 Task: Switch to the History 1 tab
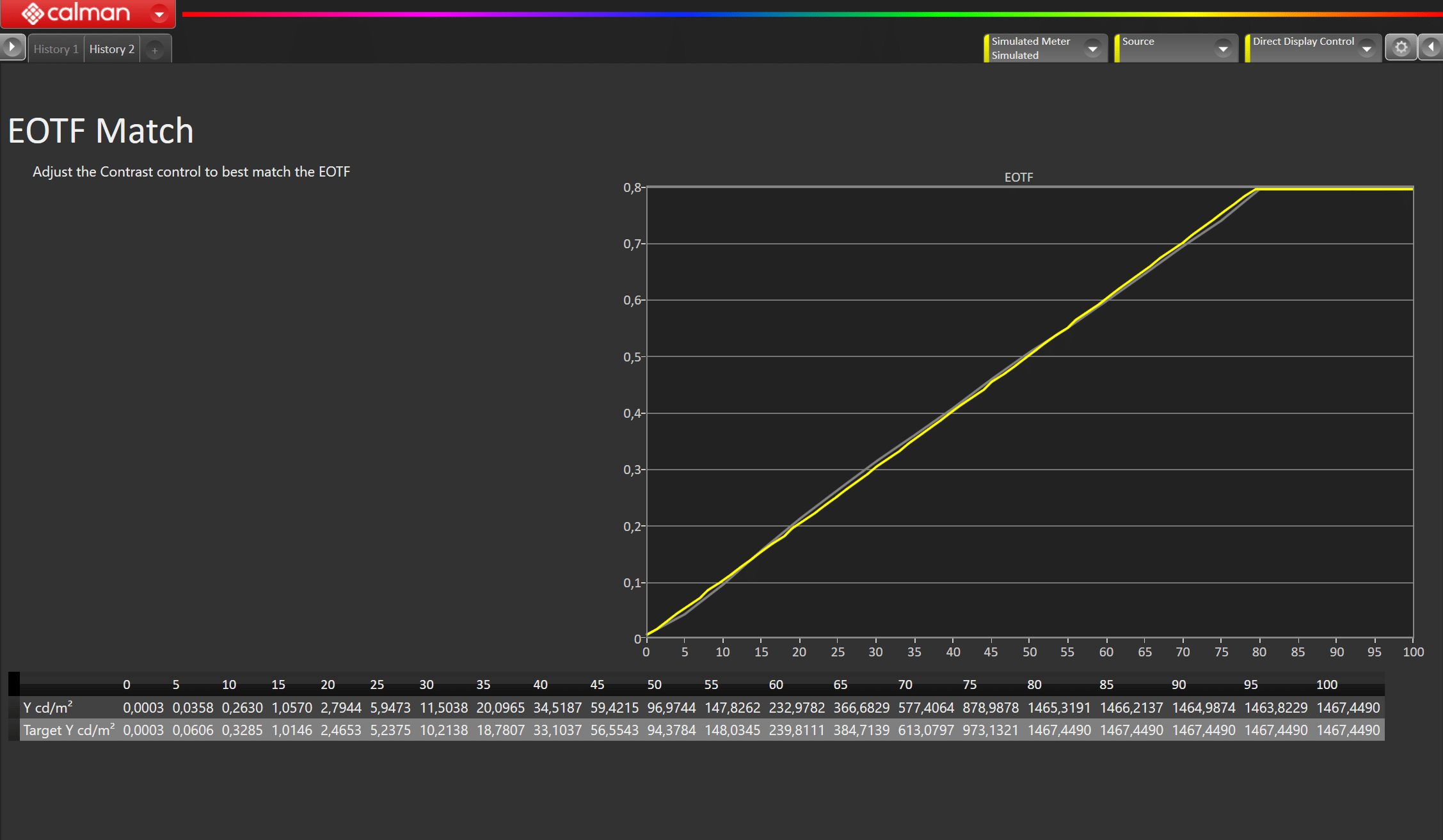click(x=56, y=49)
